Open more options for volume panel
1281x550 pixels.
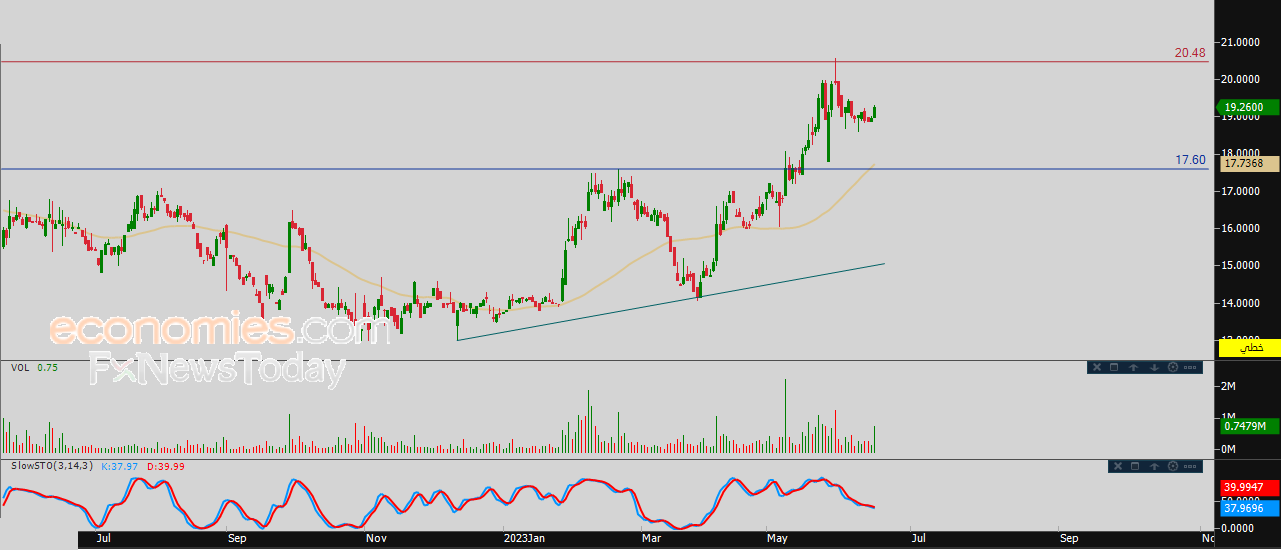(x=1190, y=367)
